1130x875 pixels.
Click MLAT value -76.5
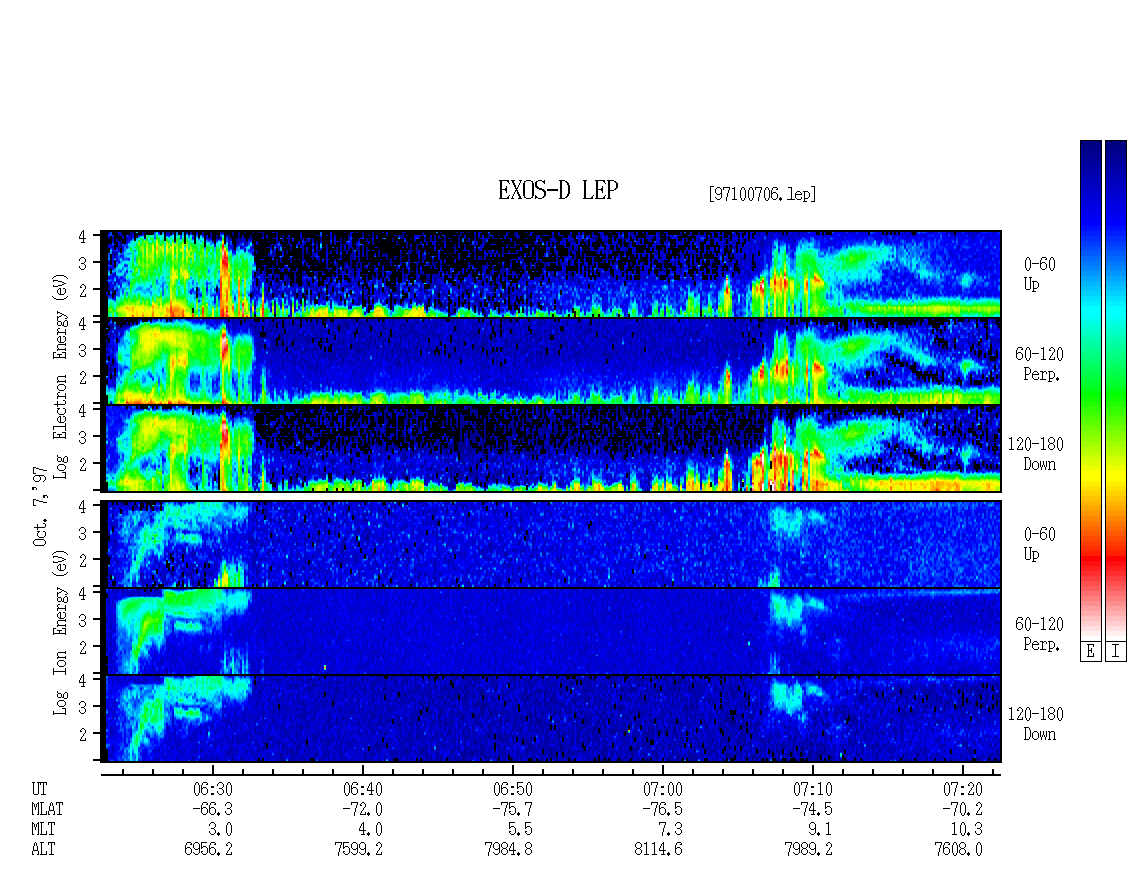(662, 809)
